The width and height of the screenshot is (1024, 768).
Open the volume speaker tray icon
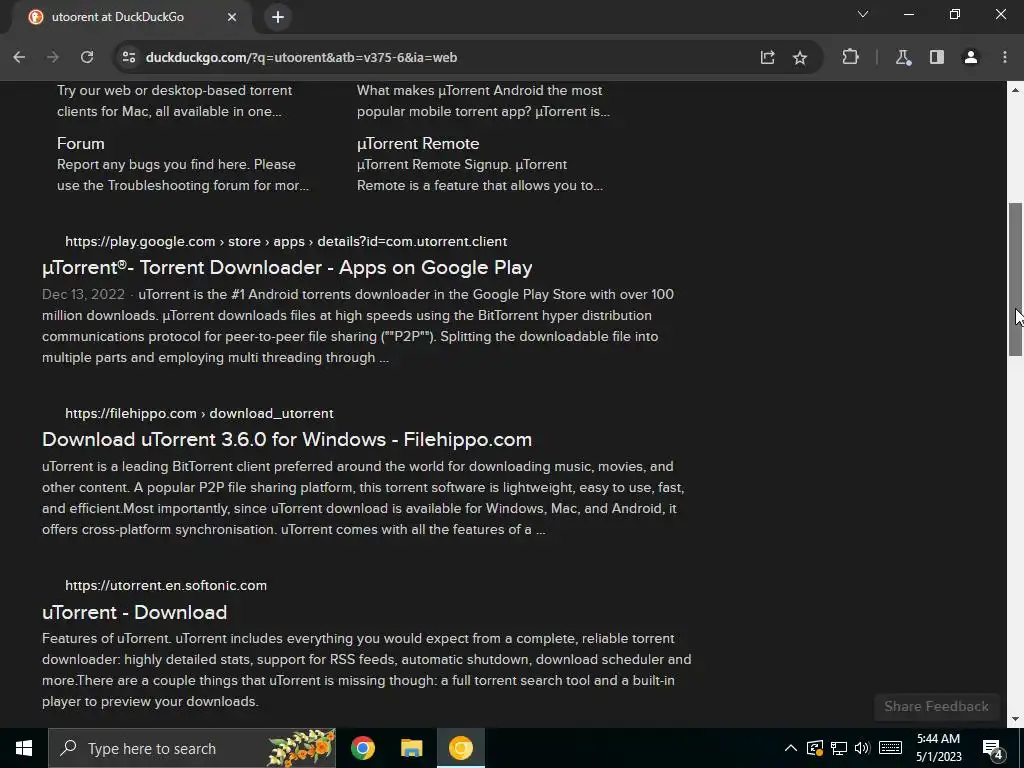point(862,748)
